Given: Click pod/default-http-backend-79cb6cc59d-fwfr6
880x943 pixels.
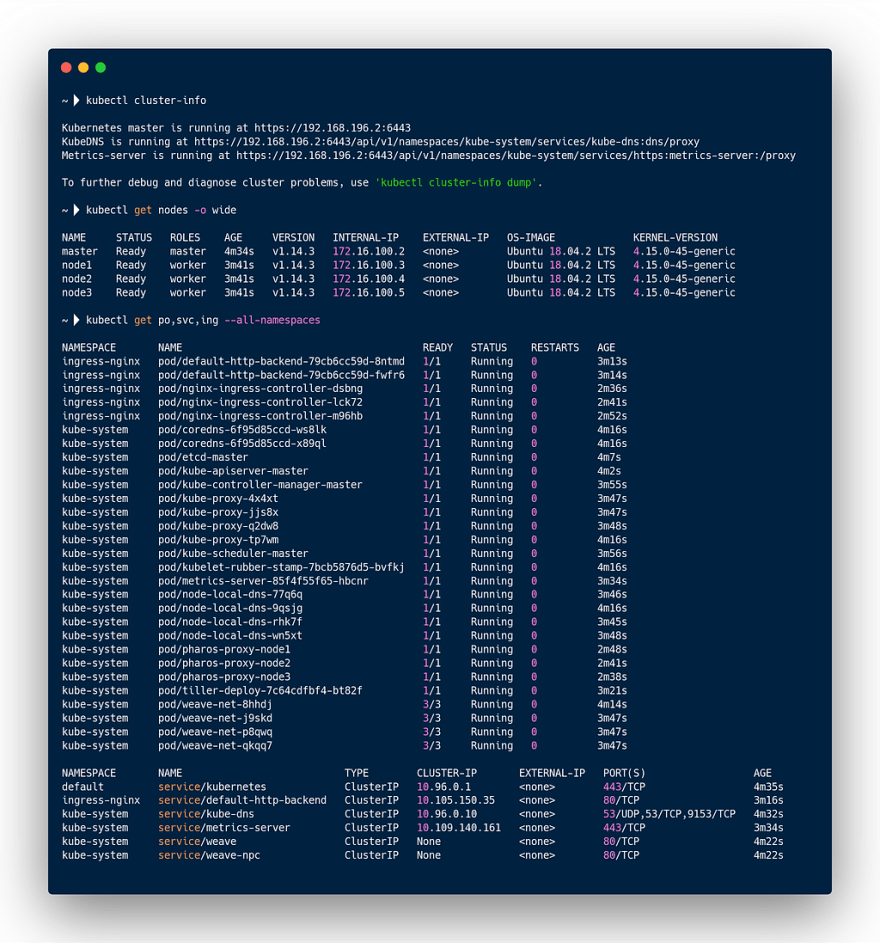Looking at the screenshot, I should [282, 375].
